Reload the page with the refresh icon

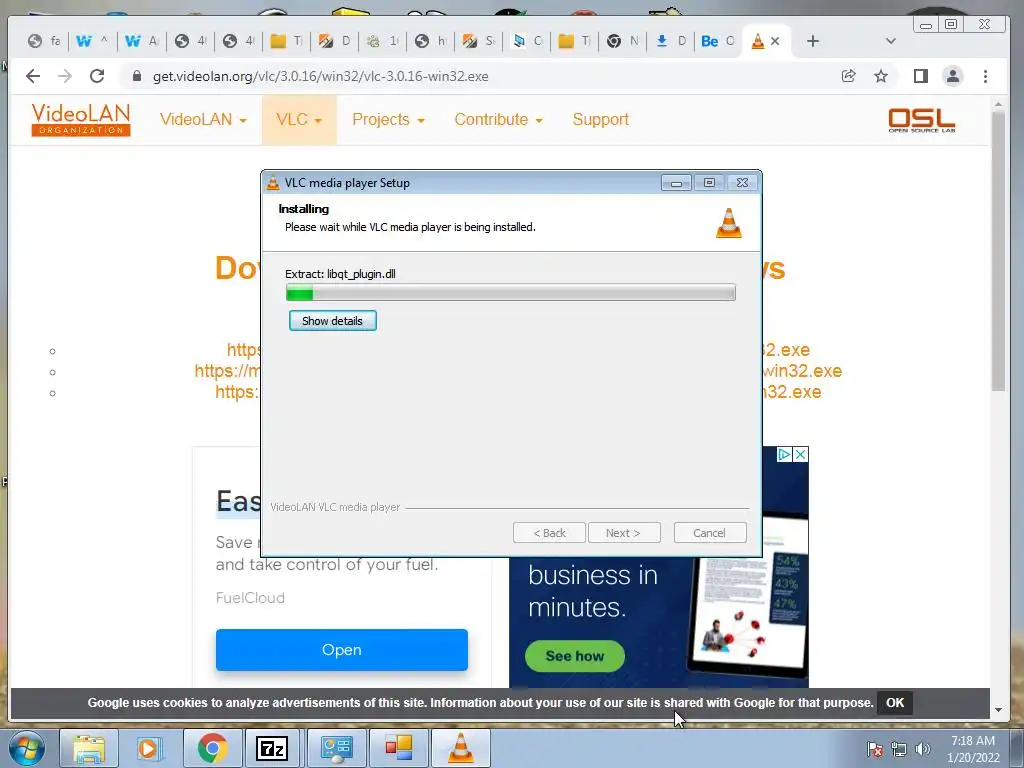pos(97,76)
